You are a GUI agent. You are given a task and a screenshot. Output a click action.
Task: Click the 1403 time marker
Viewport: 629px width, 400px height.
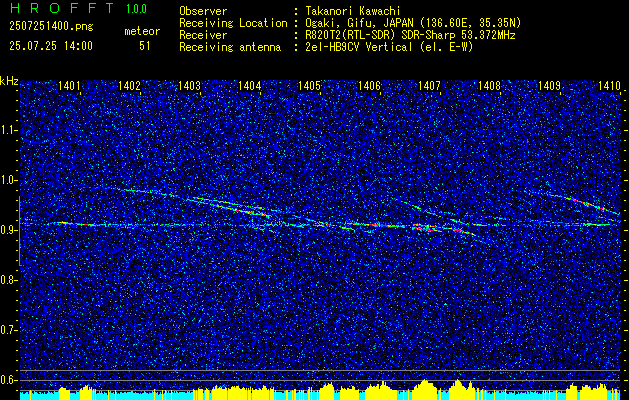coord(189,86)
